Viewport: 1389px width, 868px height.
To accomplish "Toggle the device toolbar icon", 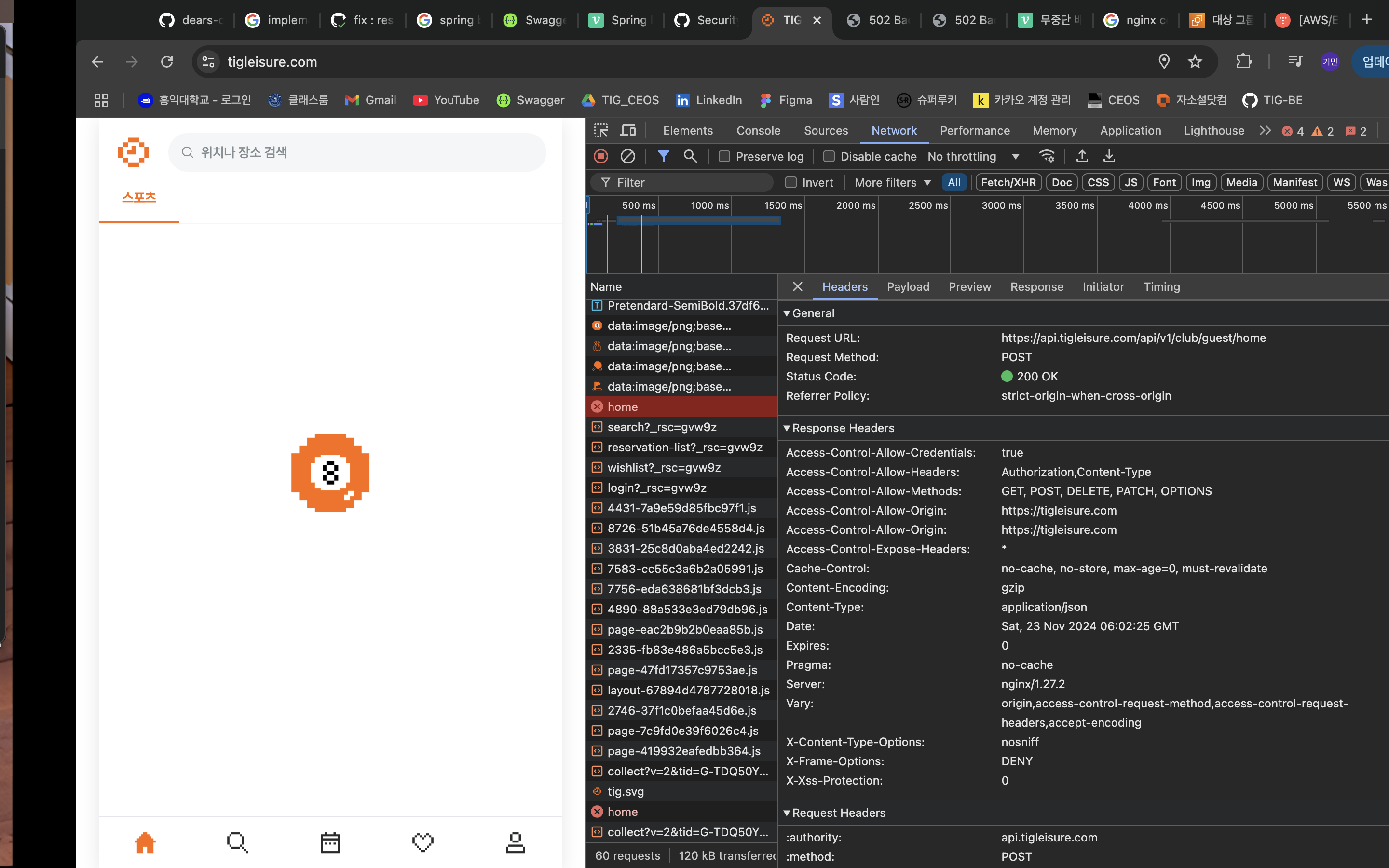I will (628, 131).
